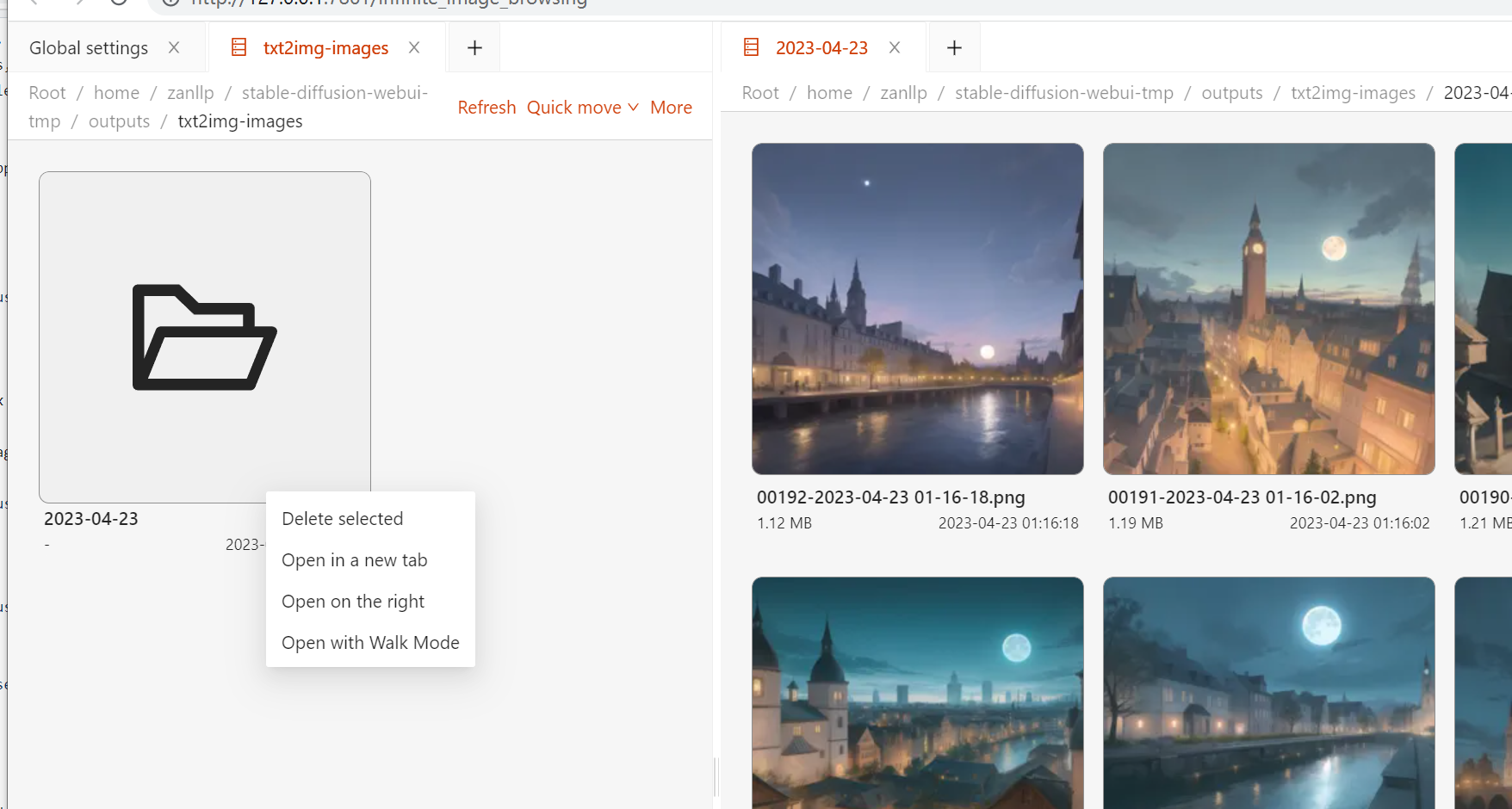Close the Global settings tab
Viewport: 1512px width, 809px height.
point(174,48)
